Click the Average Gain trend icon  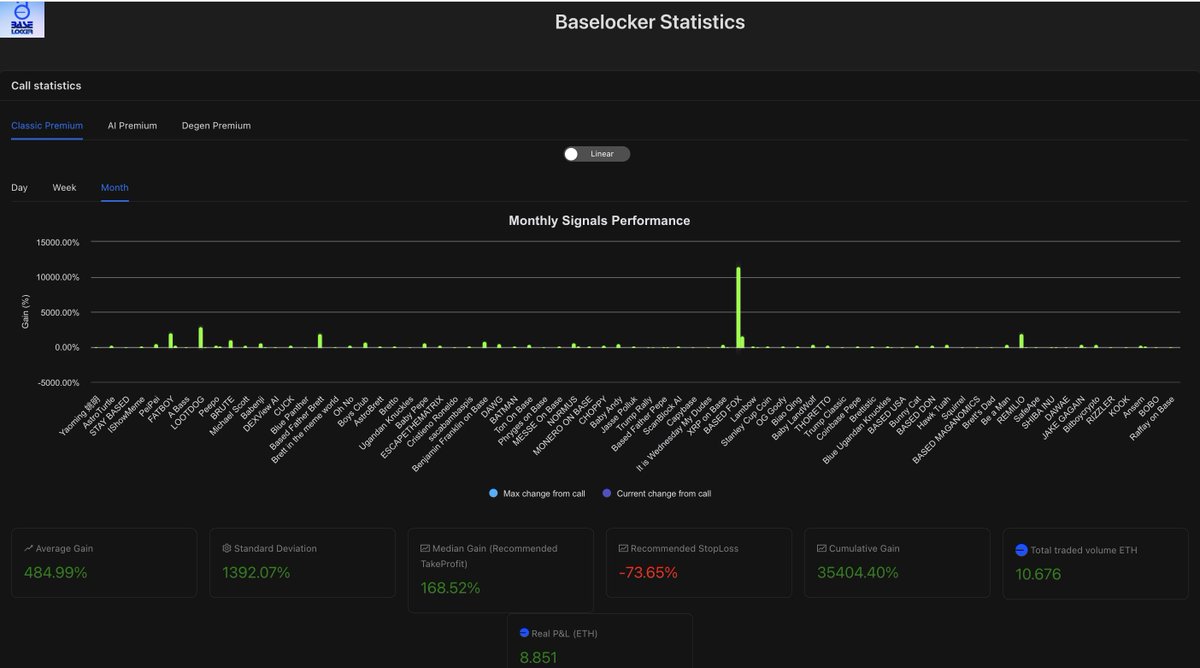click(x=28, y=549)
